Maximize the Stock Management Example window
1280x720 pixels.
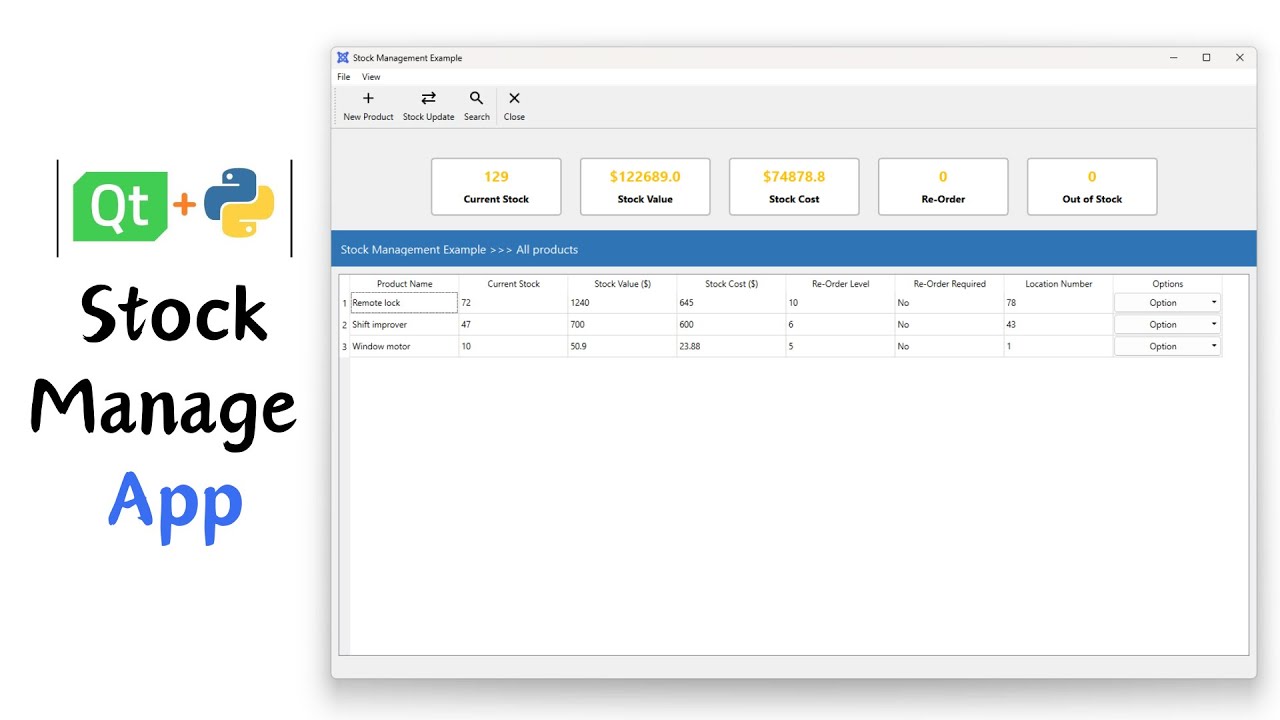click(1206, 58)
